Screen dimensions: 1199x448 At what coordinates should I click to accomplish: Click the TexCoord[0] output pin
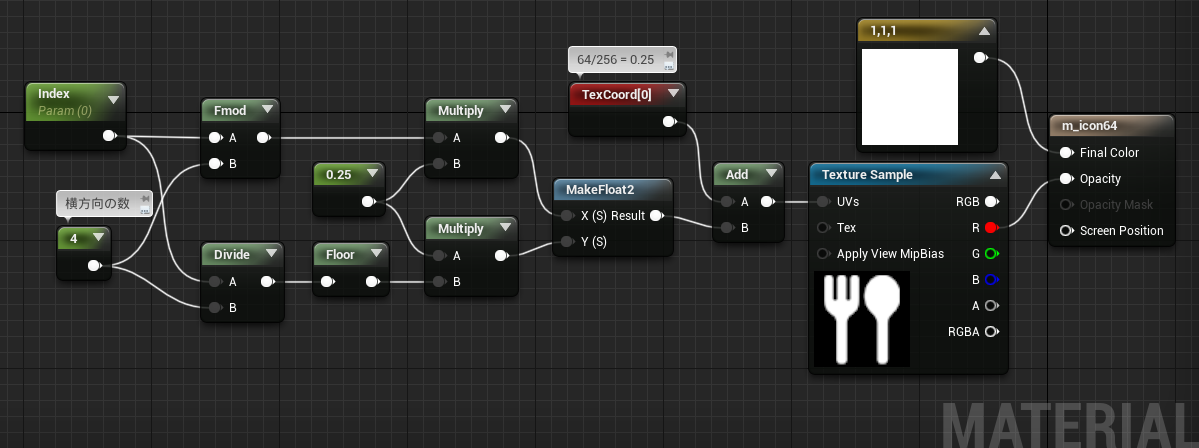tap(668, 121)
